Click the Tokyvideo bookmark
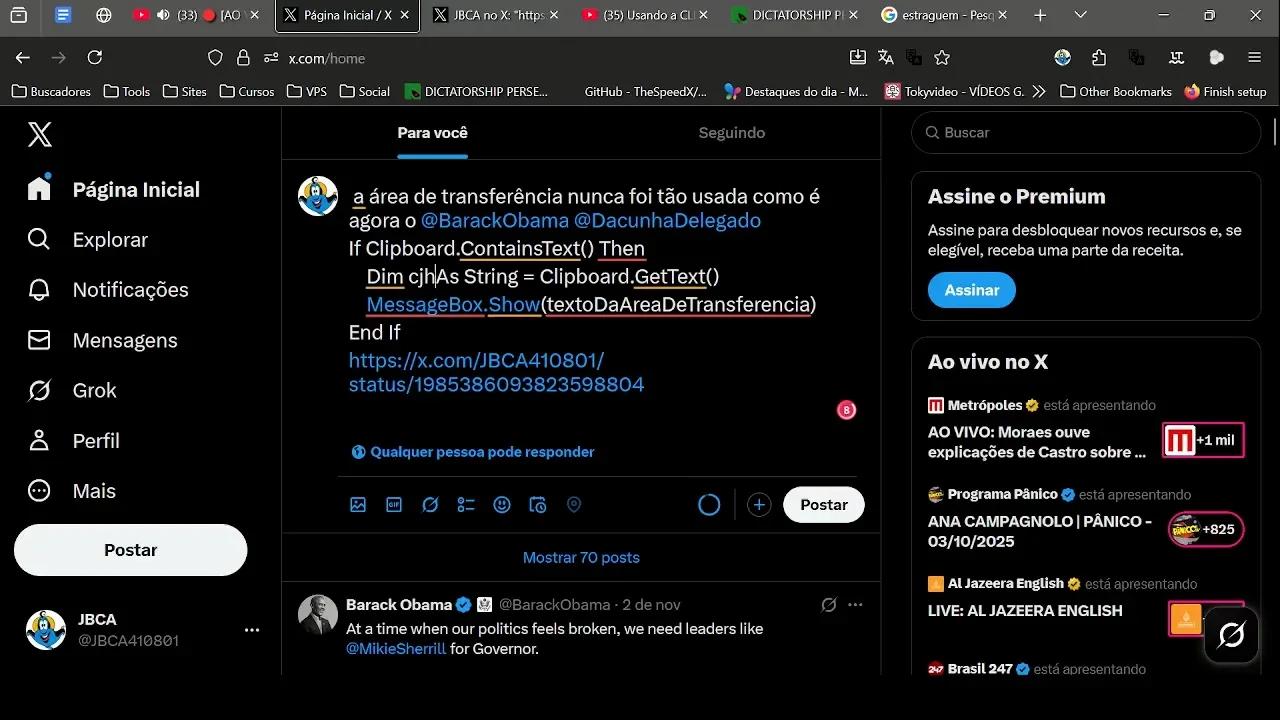This screenshot has height=720, width=1280. click(955, 91)
